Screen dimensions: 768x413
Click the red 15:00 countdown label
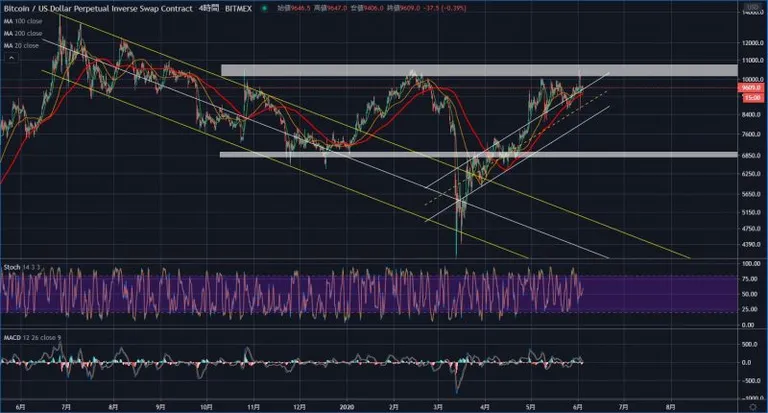(752, 98)
